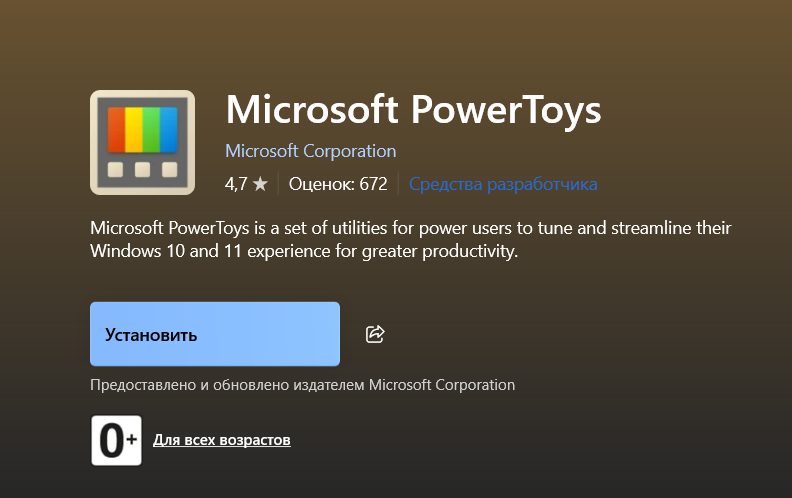Viewport: 792px width, 498px height.
Task: Click the rightmost small square in the PowerToys logo
Action: (x=170, y=169)
